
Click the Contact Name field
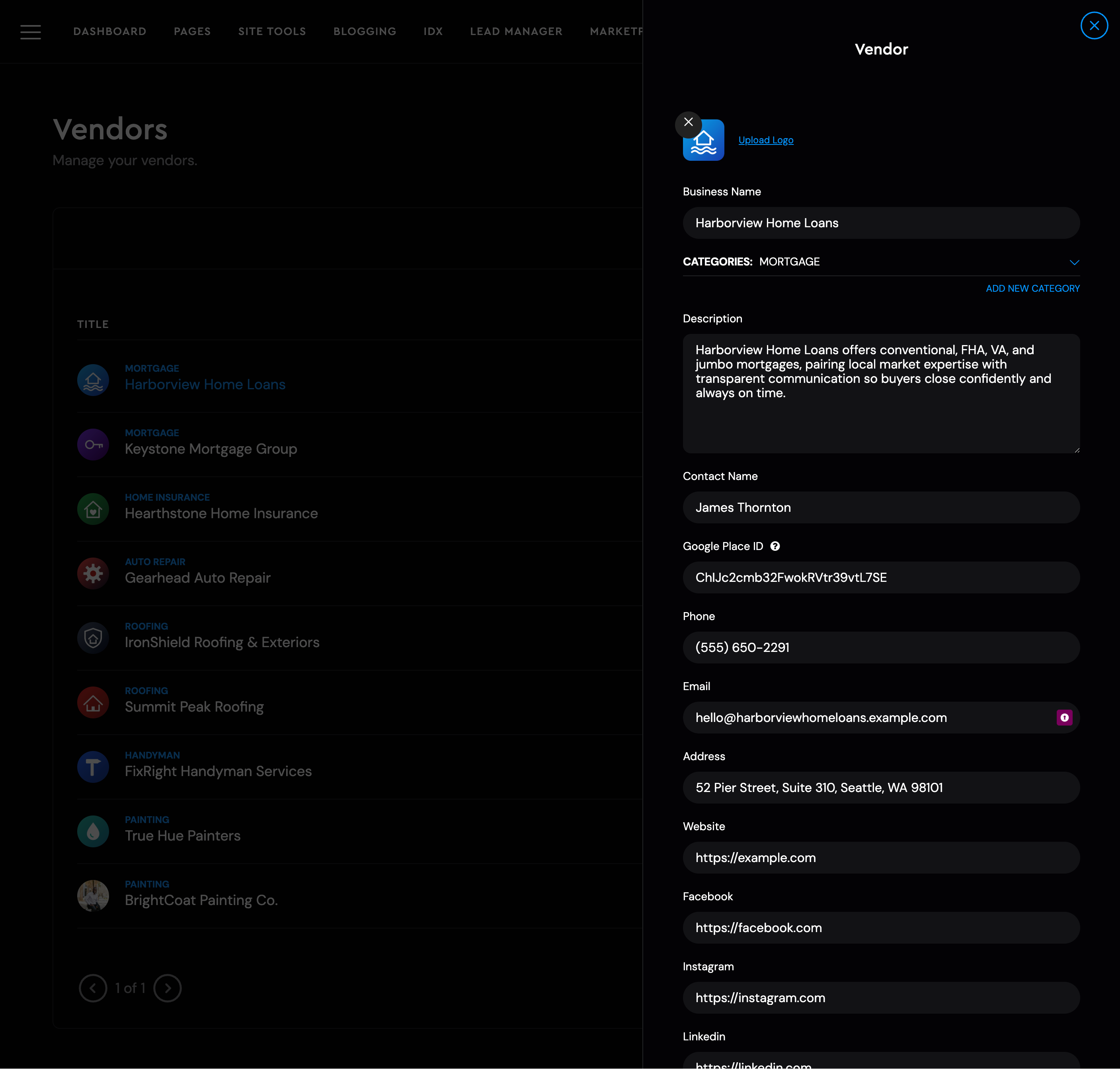pyautogui.click(x=881, y=507)
